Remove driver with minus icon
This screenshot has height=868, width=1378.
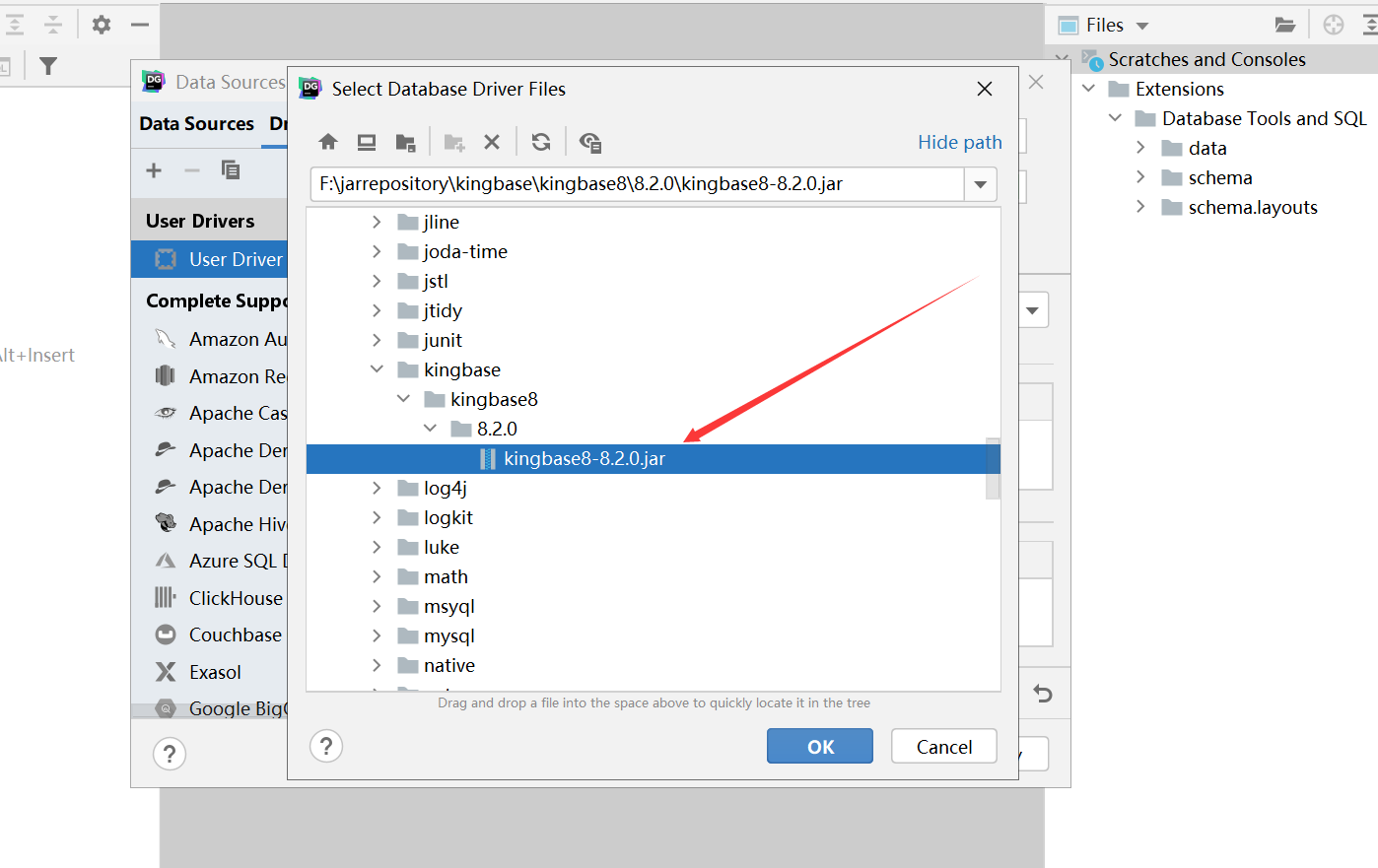click(192, 170)
